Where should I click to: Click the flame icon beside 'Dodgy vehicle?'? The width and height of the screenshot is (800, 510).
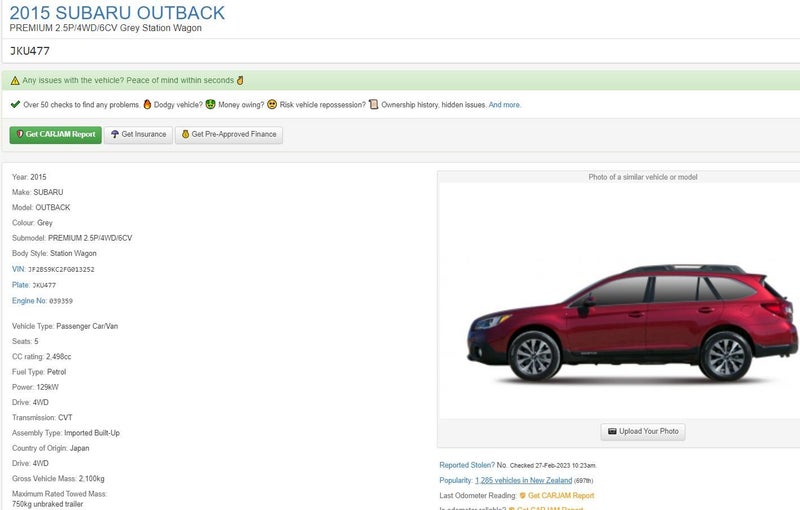[147, 105]
